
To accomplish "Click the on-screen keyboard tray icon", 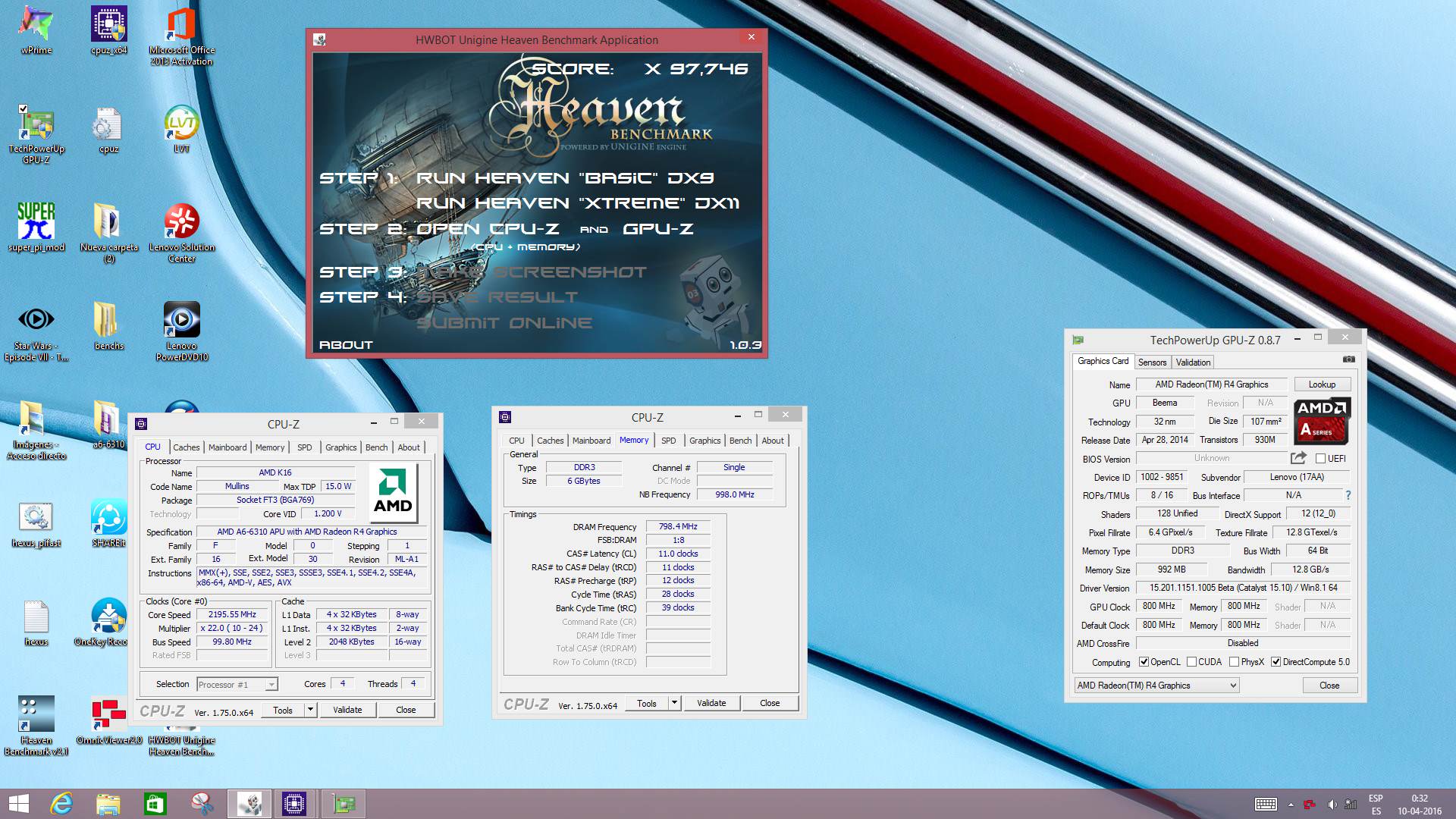I will coord(1266,805).
